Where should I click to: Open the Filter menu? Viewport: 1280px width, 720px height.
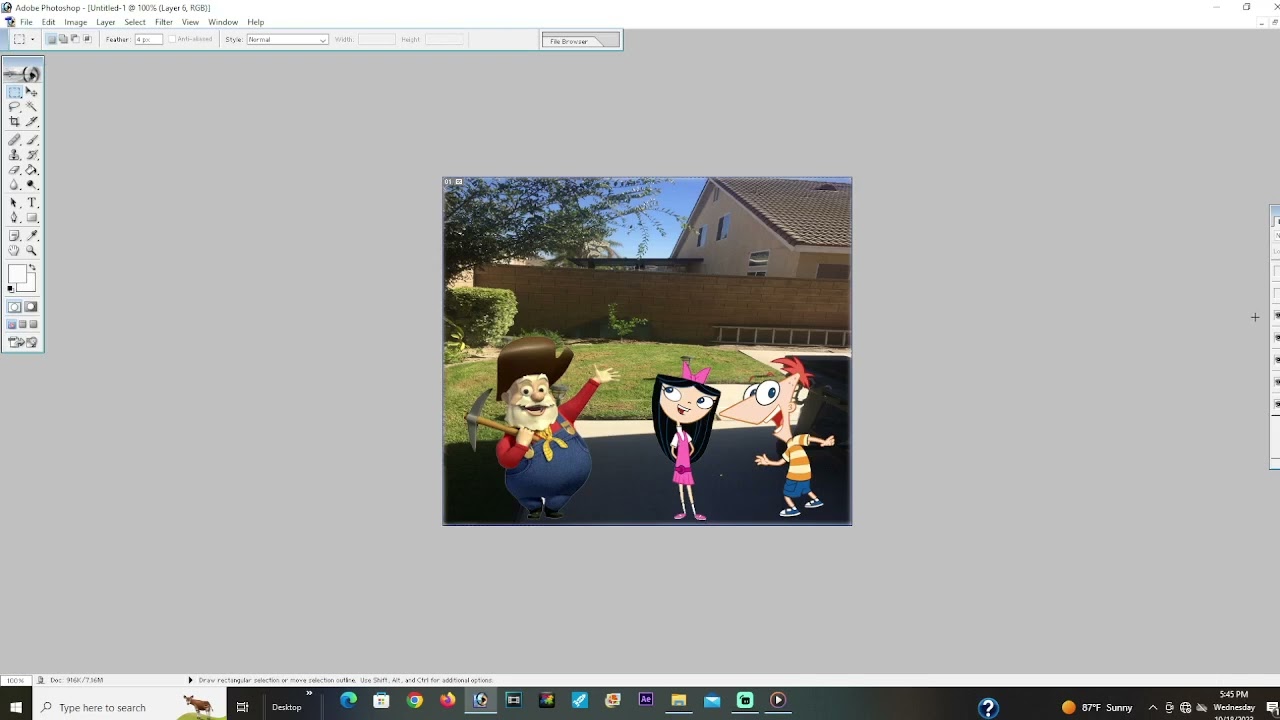(164, 22)
